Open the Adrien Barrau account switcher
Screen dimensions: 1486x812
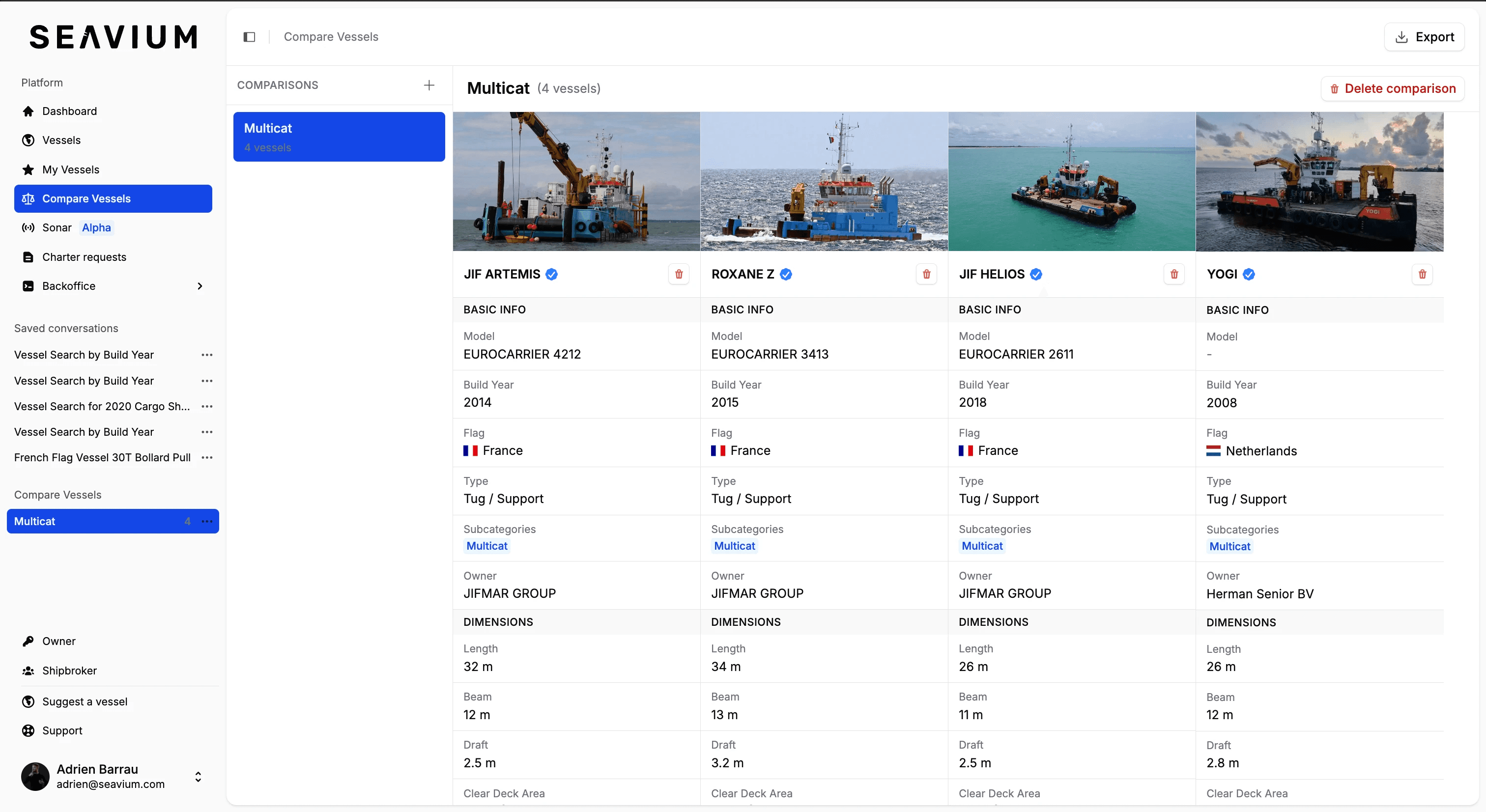[x=197, y=776]
